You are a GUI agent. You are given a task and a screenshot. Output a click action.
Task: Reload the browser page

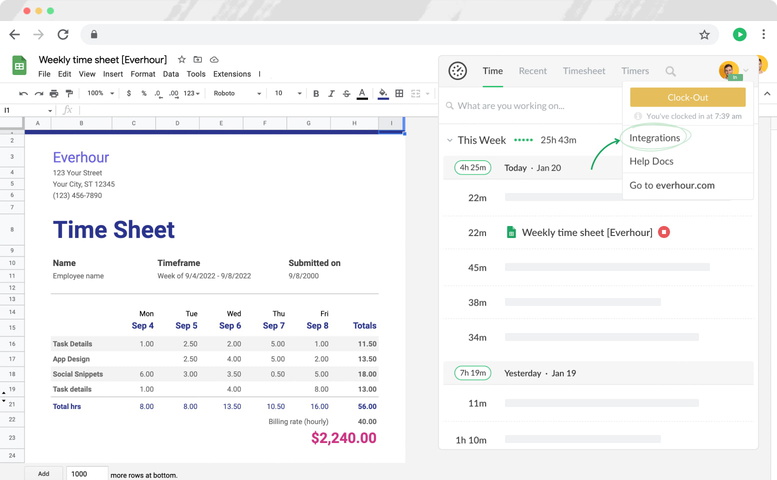pos(62,34)
